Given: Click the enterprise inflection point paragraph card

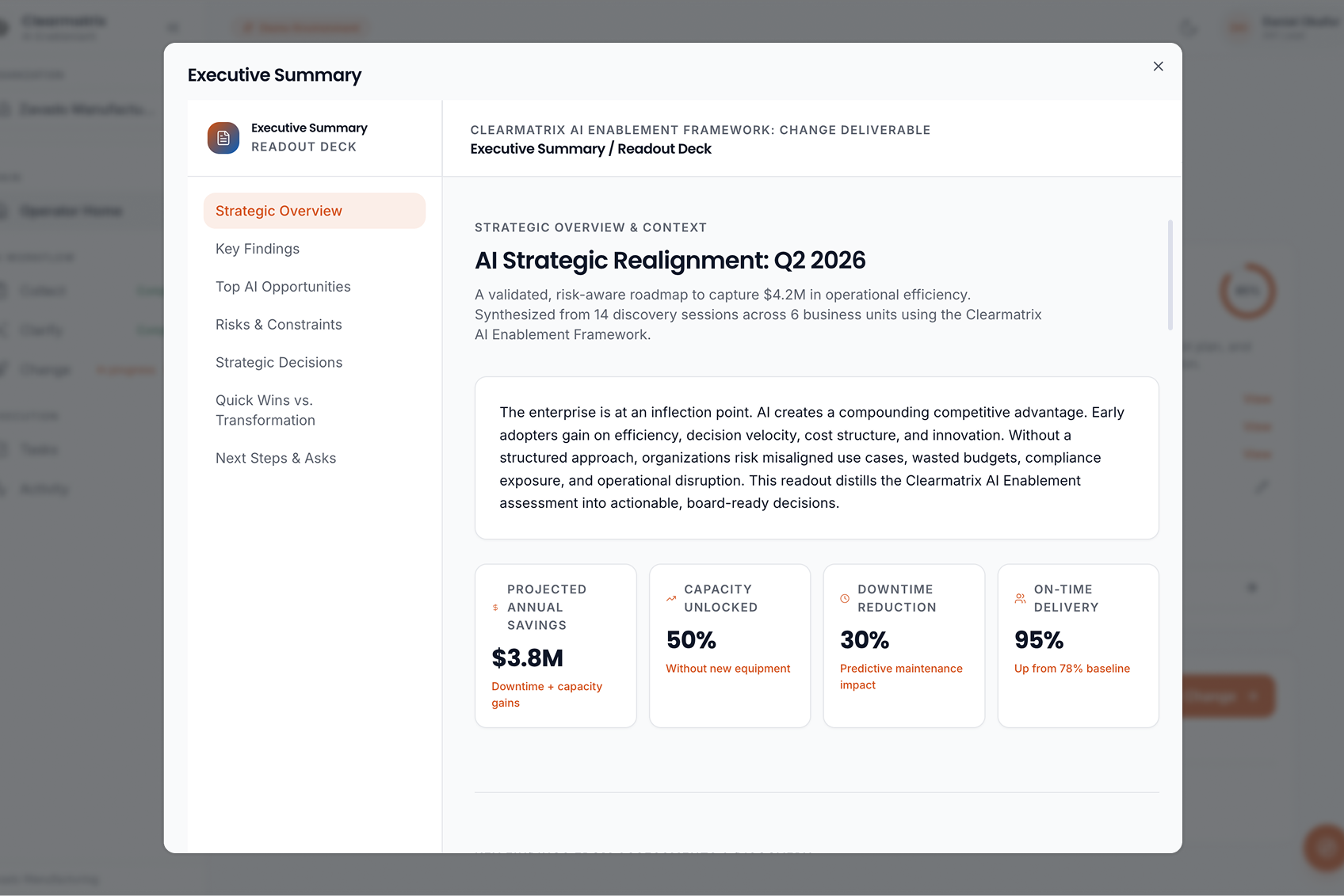Looking at the screenshot, I should (x=817, y=458).
